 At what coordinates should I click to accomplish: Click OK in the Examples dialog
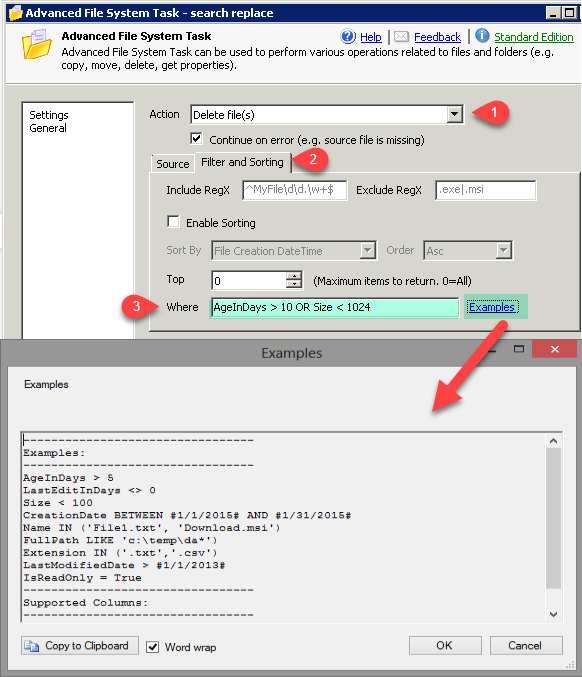(445, 645)
